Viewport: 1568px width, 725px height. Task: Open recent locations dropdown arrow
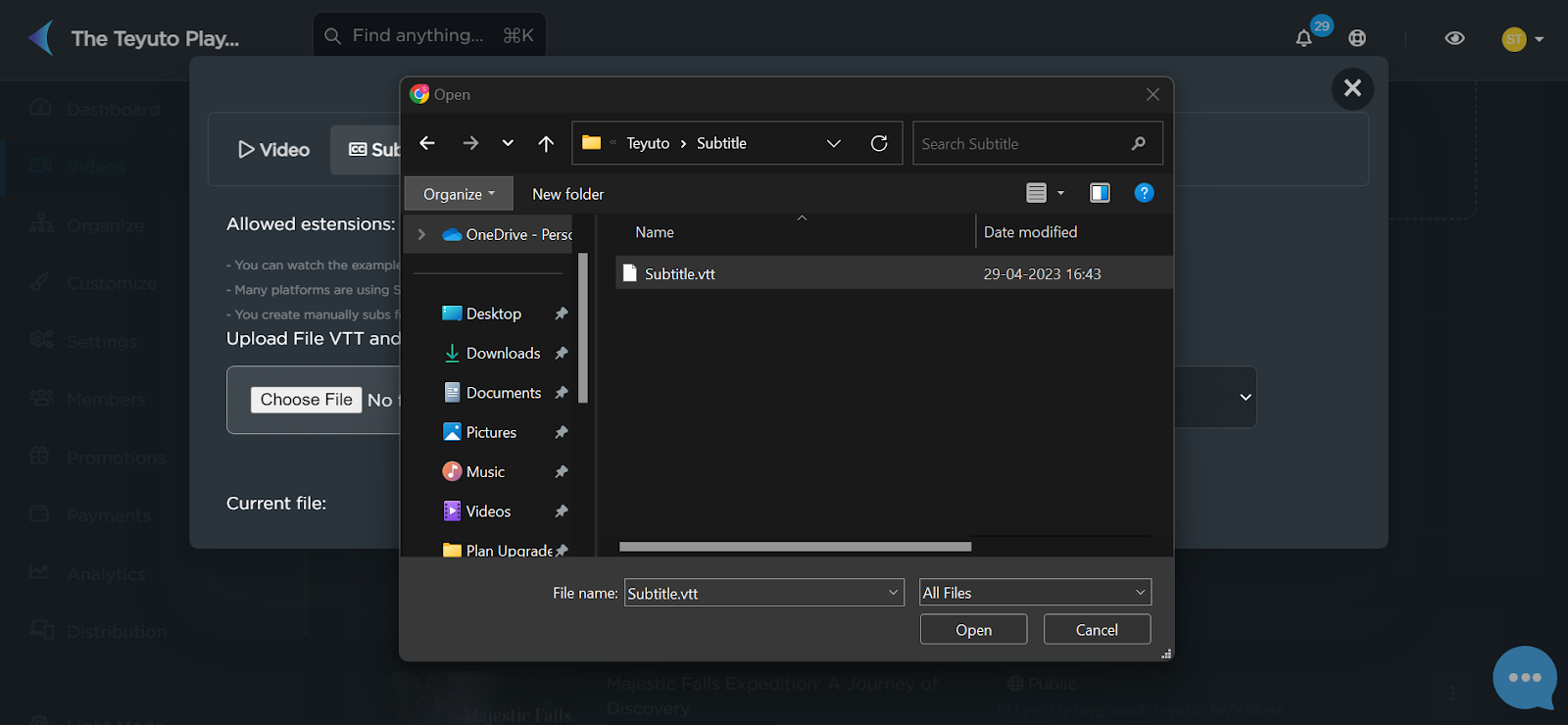click(x=508, y=143)
